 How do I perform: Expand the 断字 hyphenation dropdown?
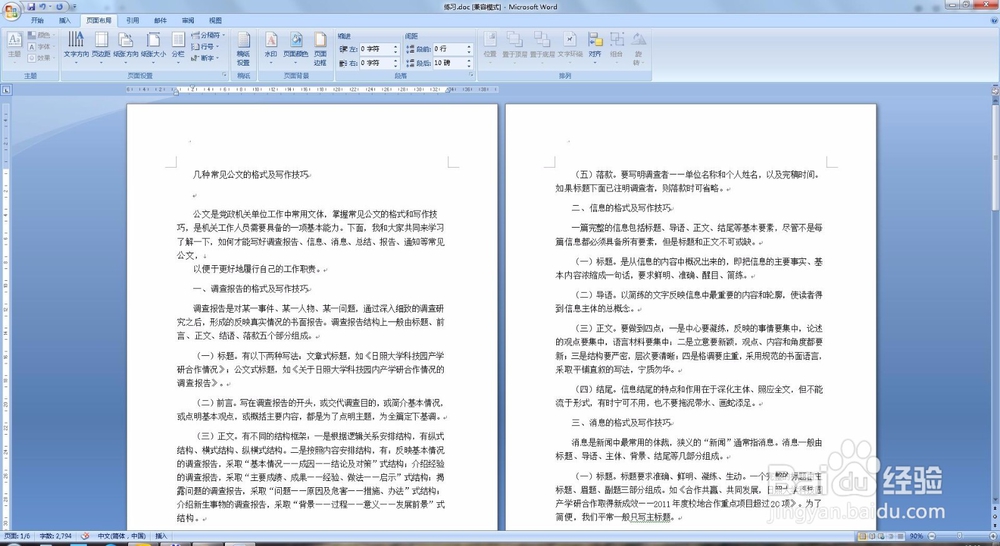pos(205,58)
